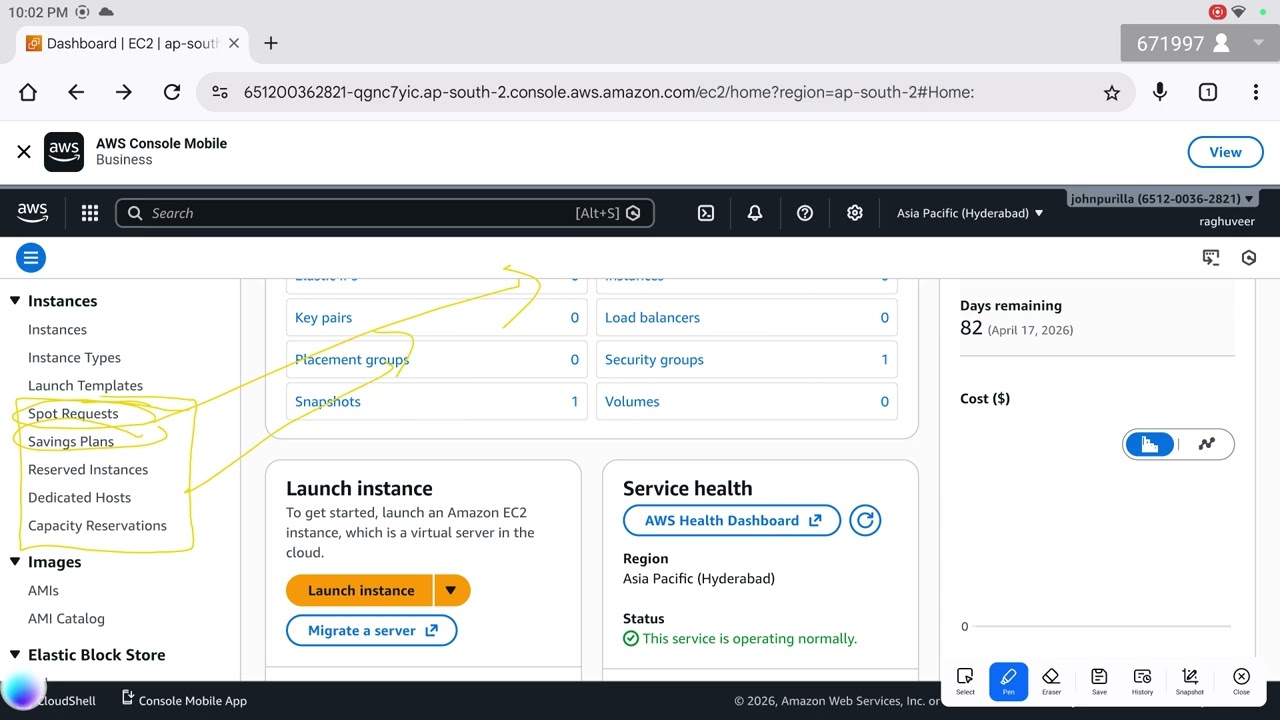1280x720 pixels.
Task: Open Reserved Instances in the sidebar
Action: [88, 470]
